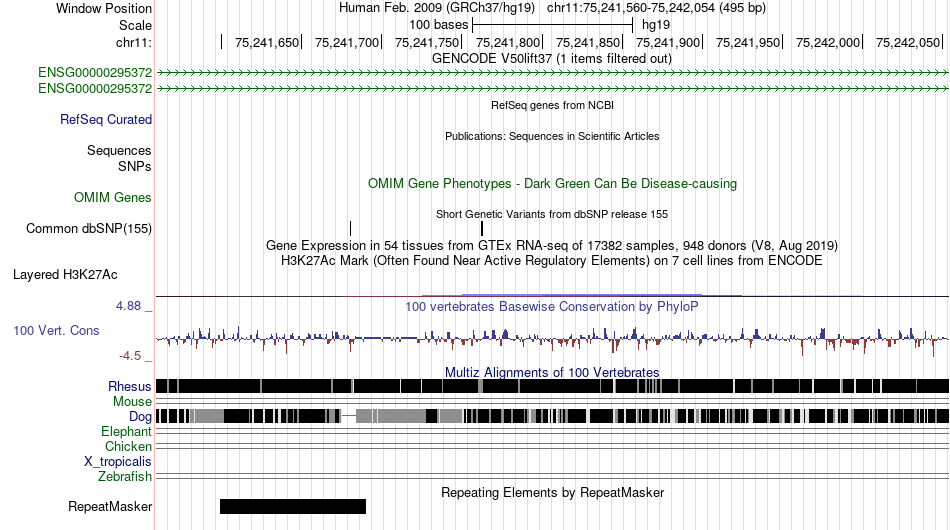Screen dimensions: 950x530
Task: Click RefSeq genes from NCBI title
Action: coord(552,105)
